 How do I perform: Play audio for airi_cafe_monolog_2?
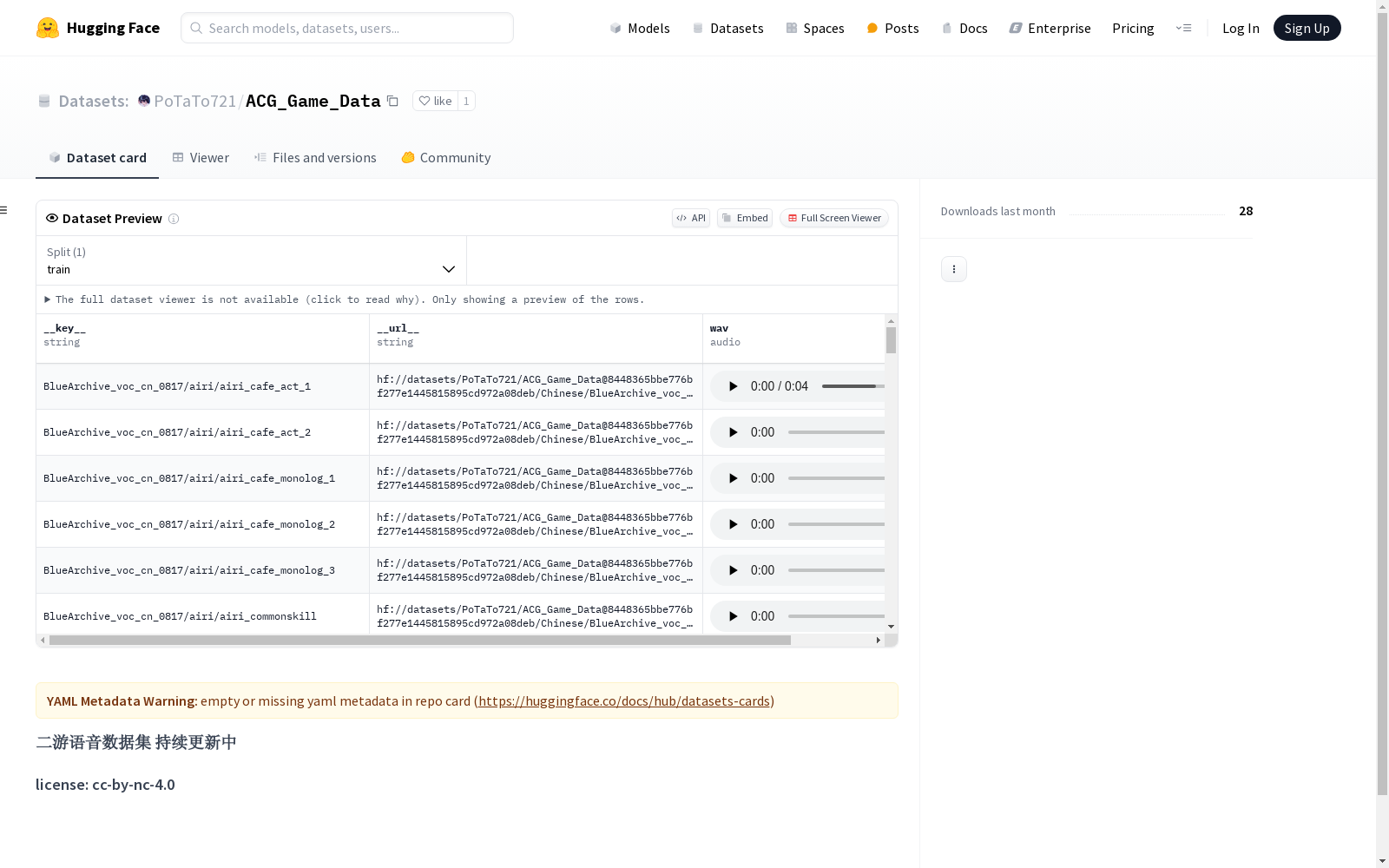point(733,524)
